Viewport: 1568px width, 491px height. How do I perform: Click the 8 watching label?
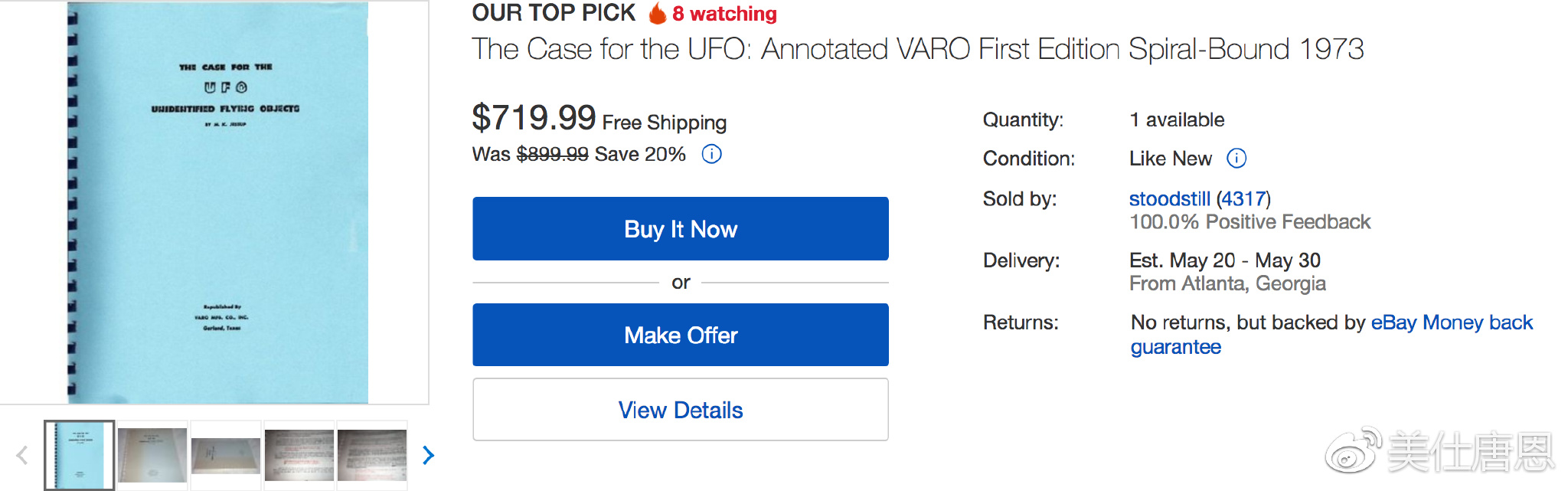tap(724, 14)
